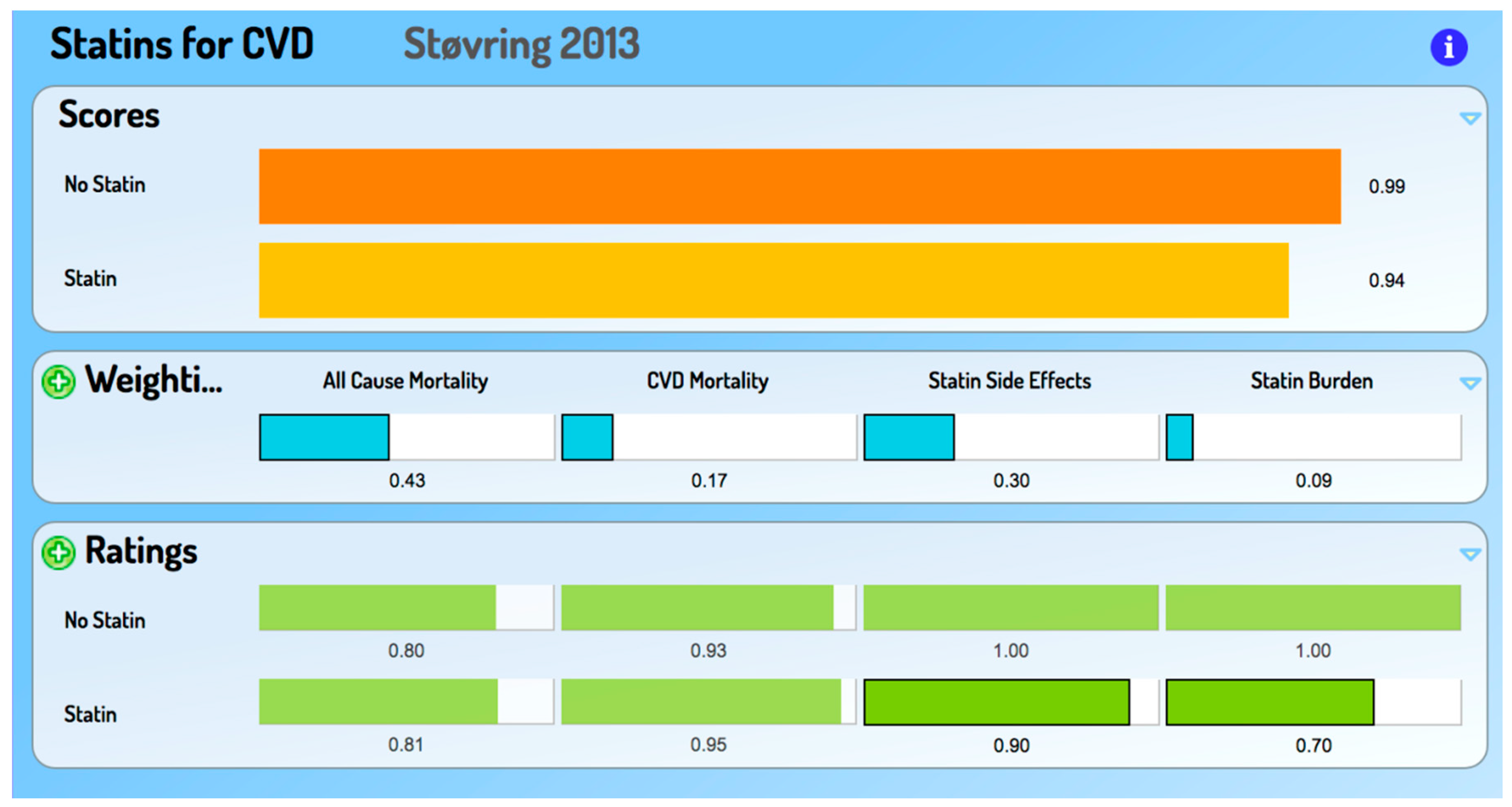
Task: Select the Statin Burden column header
Action: [x=1311, y=381]
